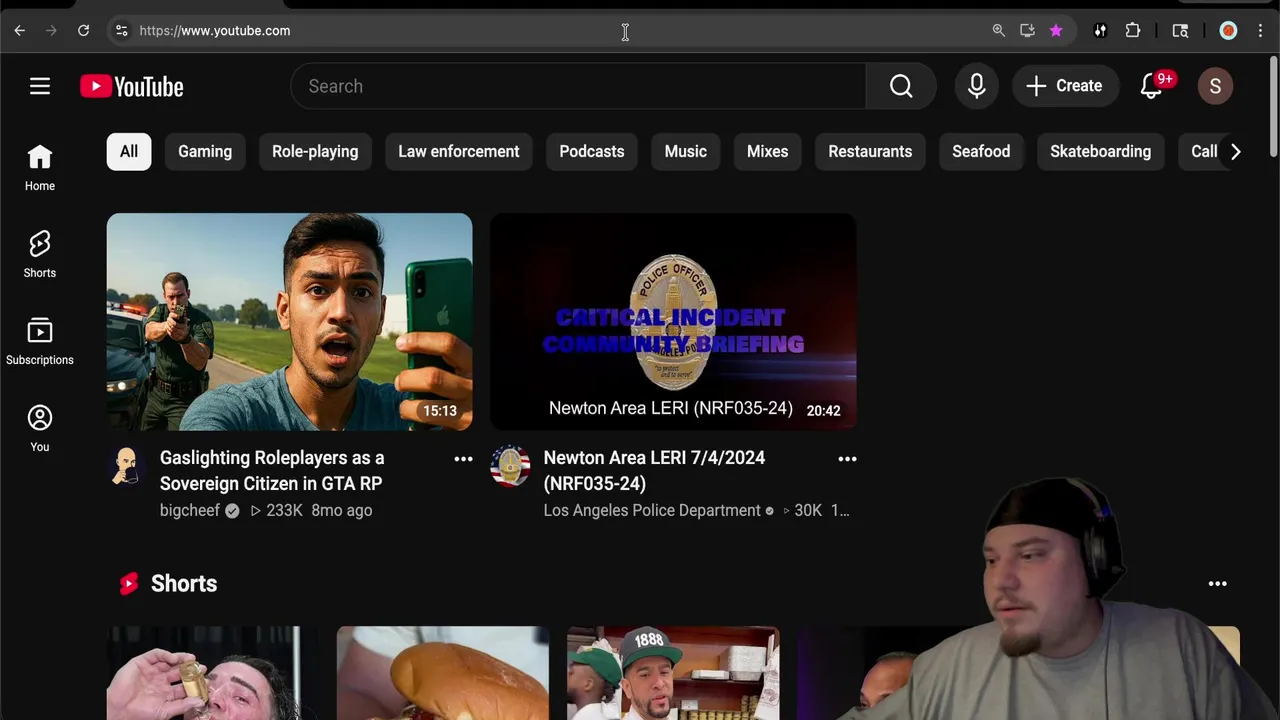Viewport: 1280px width, 720px height.
Task: Select the Restaurants filter chip
Action: click(870, 152)
